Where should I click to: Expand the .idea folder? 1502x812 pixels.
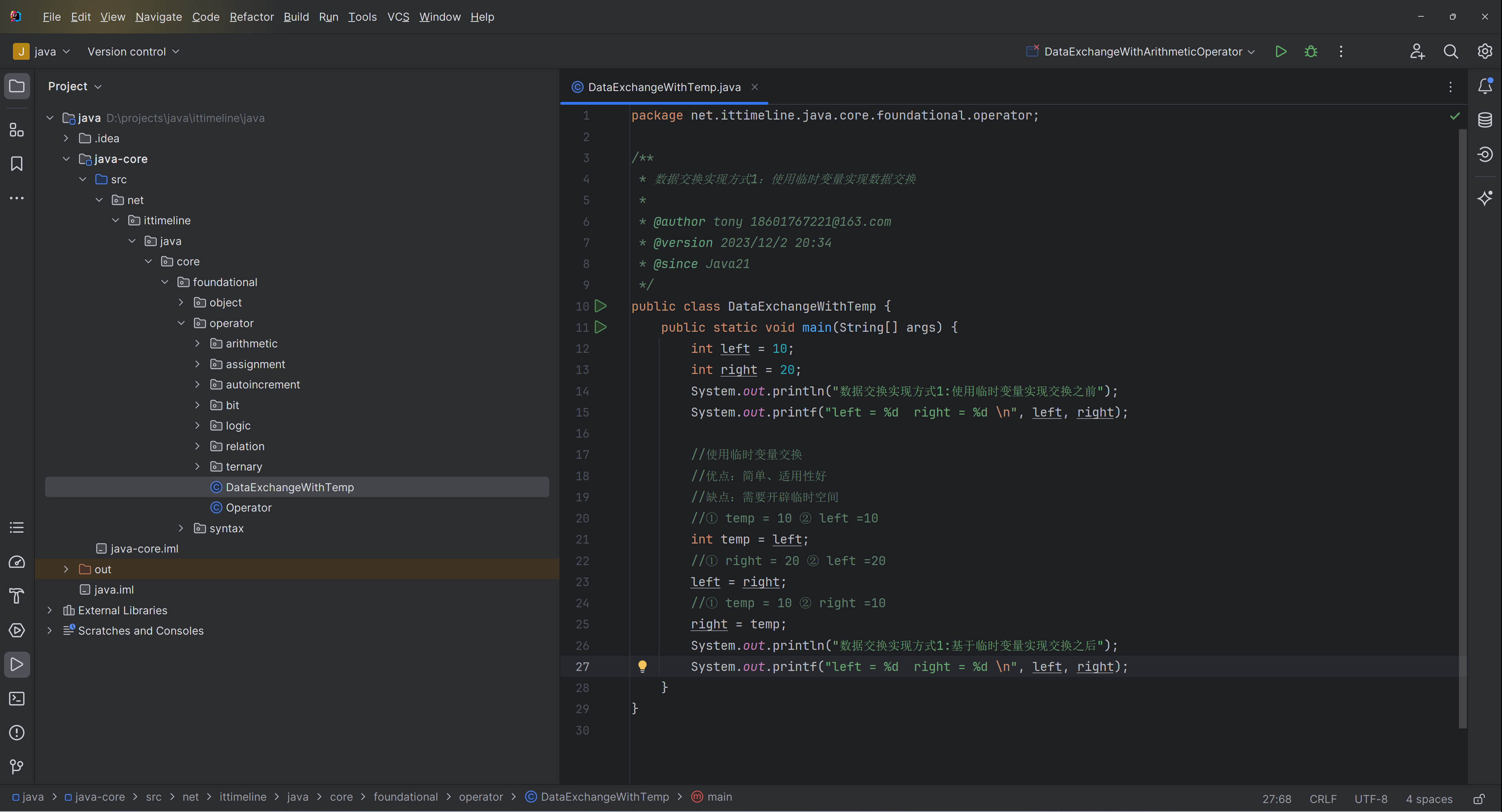tap(66, 138)
